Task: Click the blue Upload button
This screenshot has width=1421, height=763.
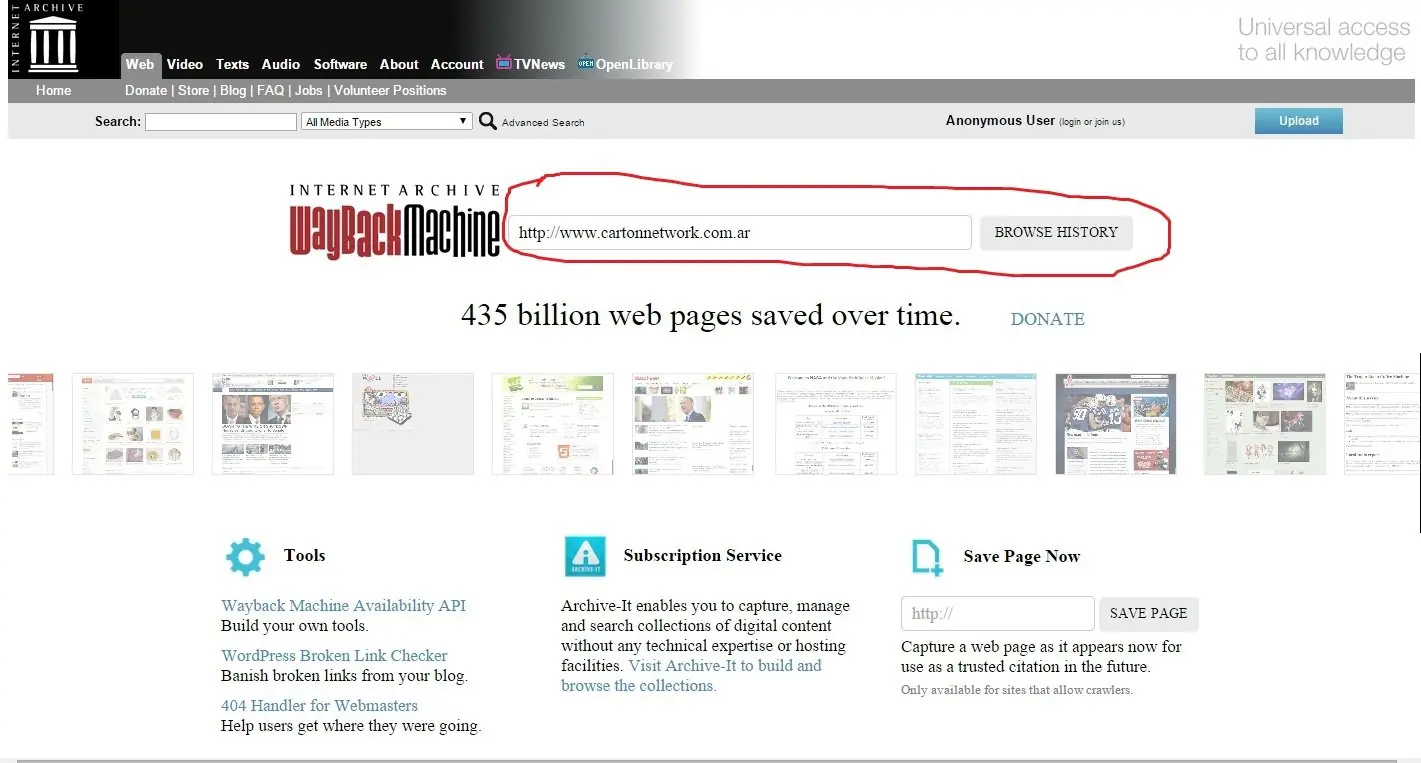Action: click(x=1299, y=121)
